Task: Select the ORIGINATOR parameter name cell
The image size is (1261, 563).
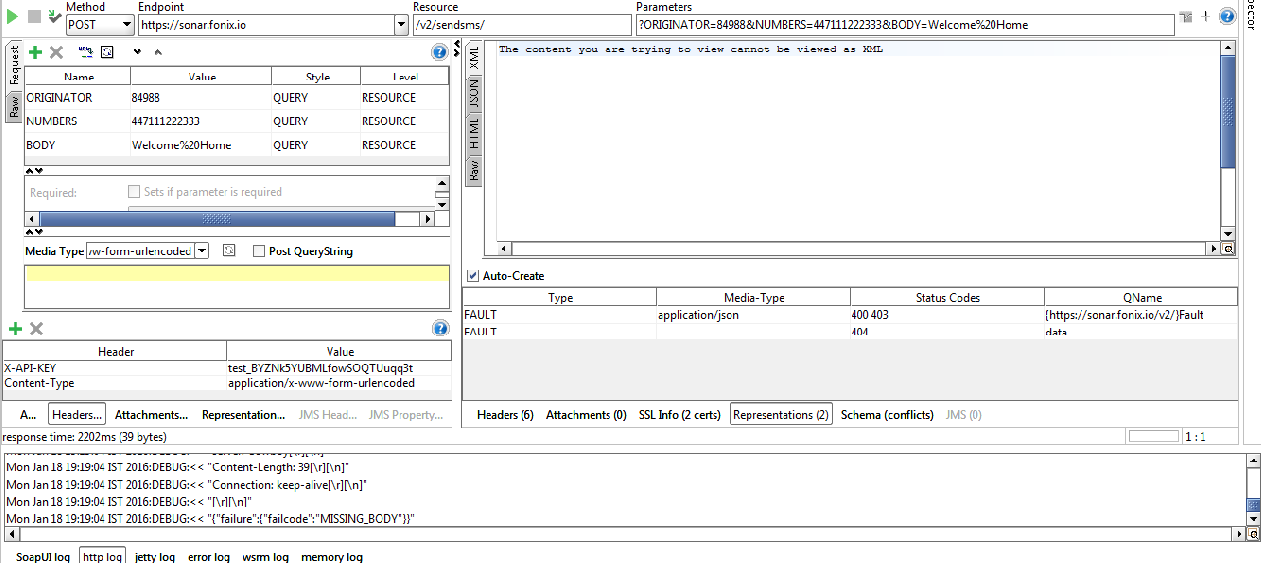Action: 77,98
